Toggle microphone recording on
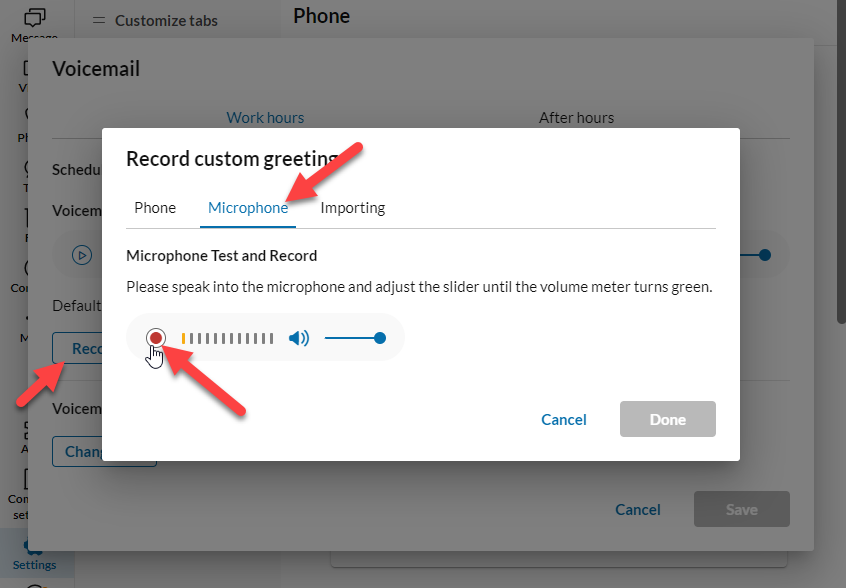Image resolution: width=846 pixels, height=588 pixels. (156, 338)
